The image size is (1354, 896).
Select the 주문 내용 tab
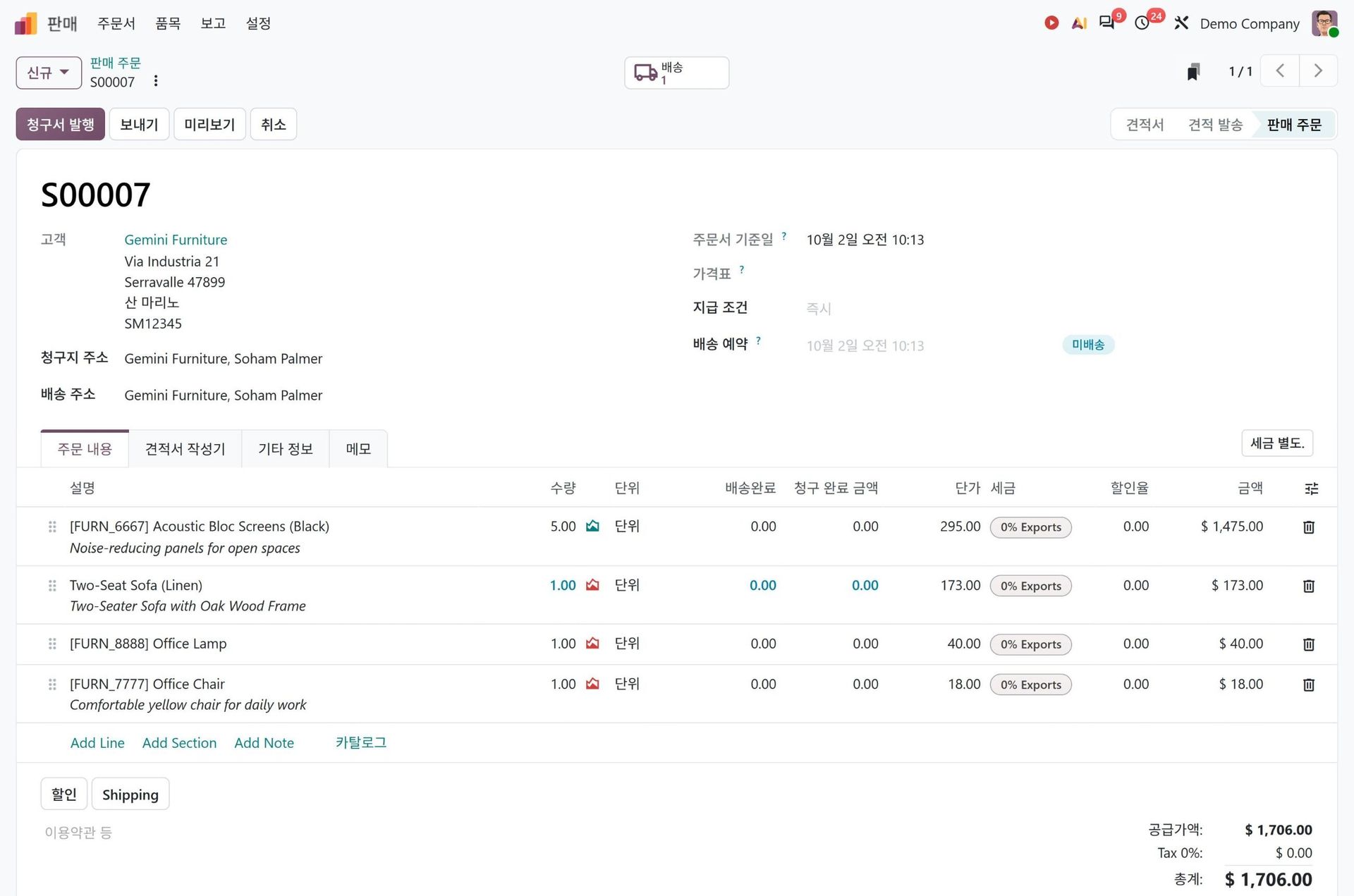tap(85, 449)
